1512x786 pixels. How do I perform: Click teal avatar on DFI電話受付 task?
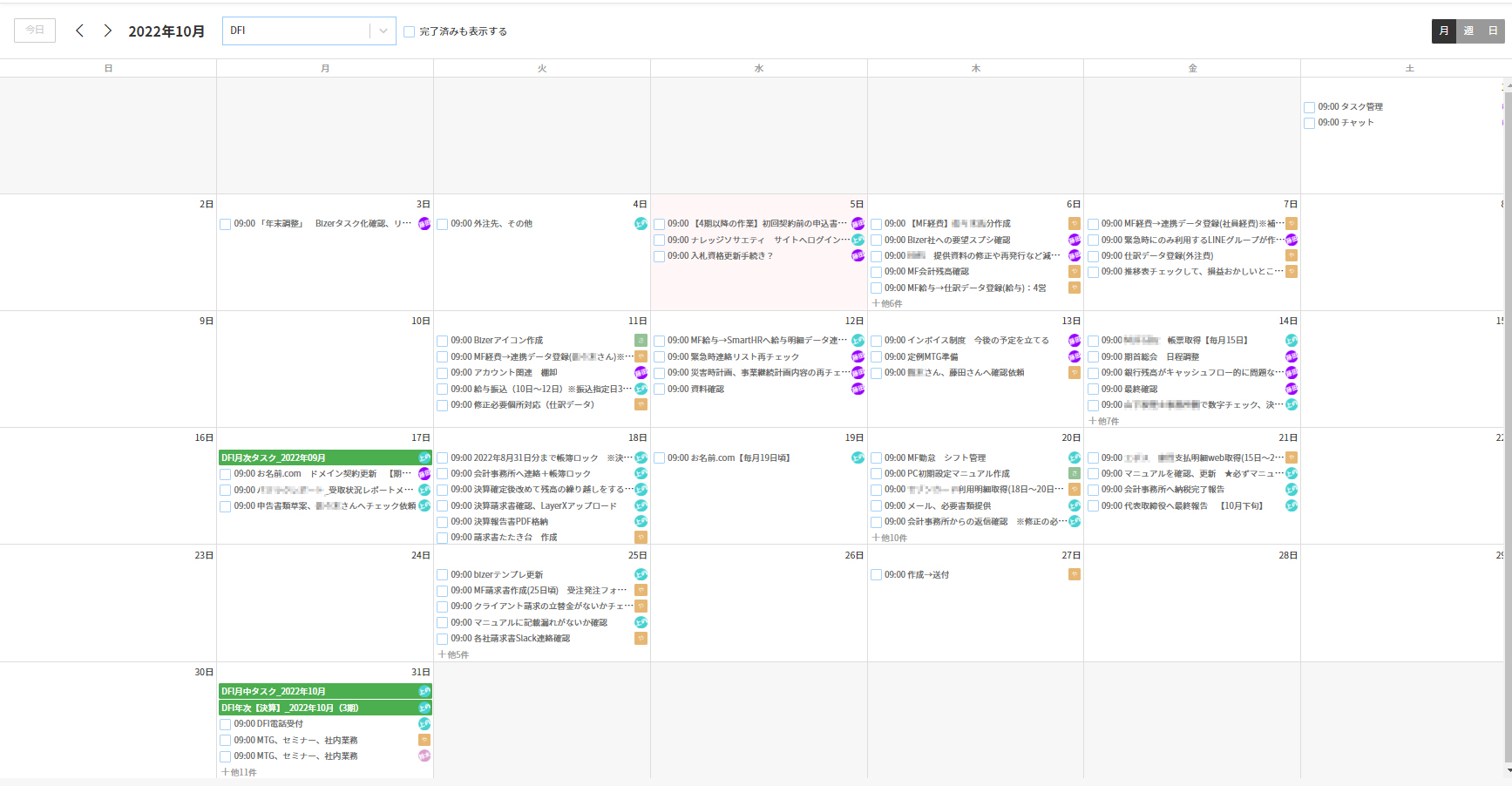[424, 724]
